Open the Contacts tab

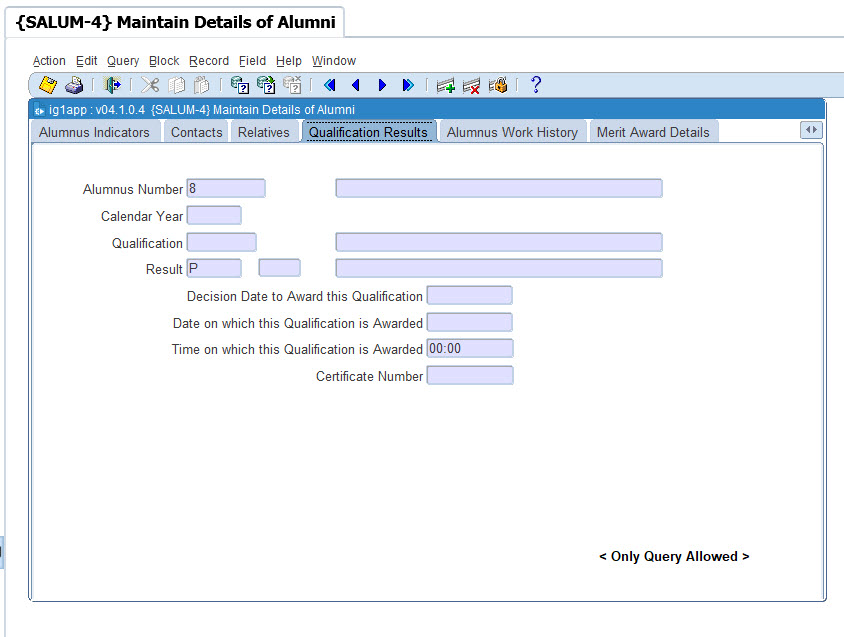coord(197,132)
